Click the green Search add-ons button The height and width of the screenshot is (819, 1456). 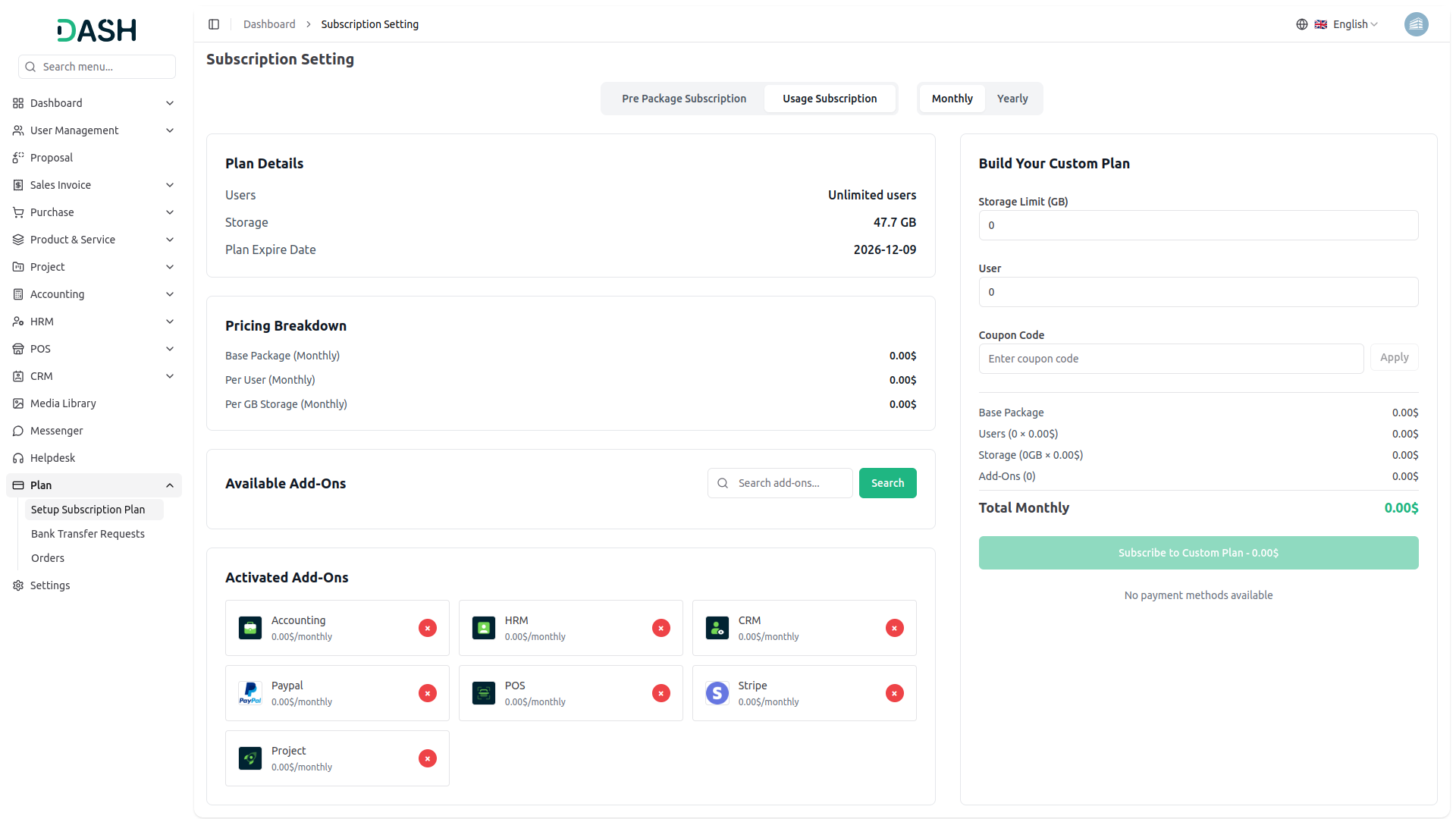tap(887, 483)
